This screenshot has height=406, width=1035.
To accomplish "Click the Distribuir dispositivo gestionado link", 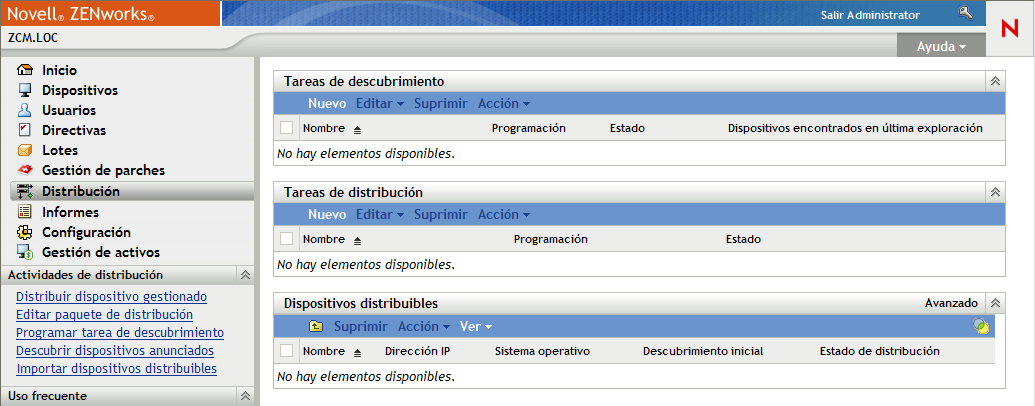I will tap(112, 296).
